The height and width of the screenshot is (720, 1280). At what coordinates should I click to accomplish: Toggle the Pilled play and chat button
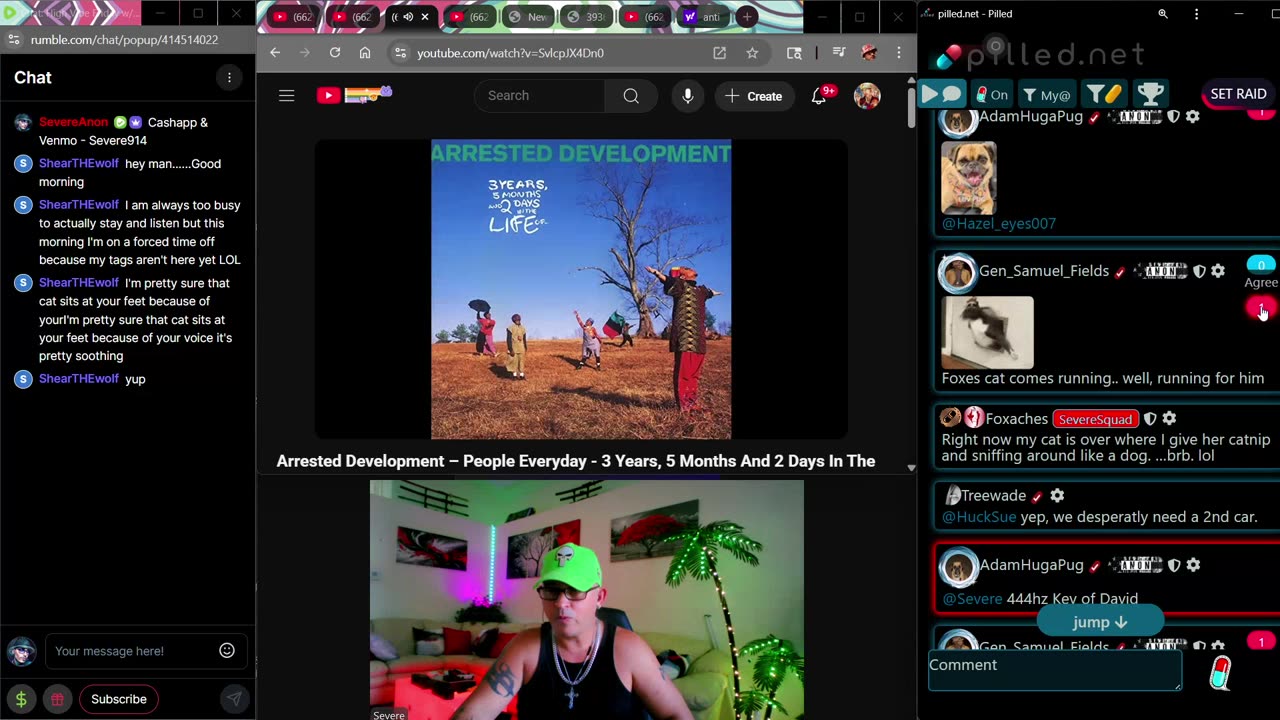tap(941, 94)
